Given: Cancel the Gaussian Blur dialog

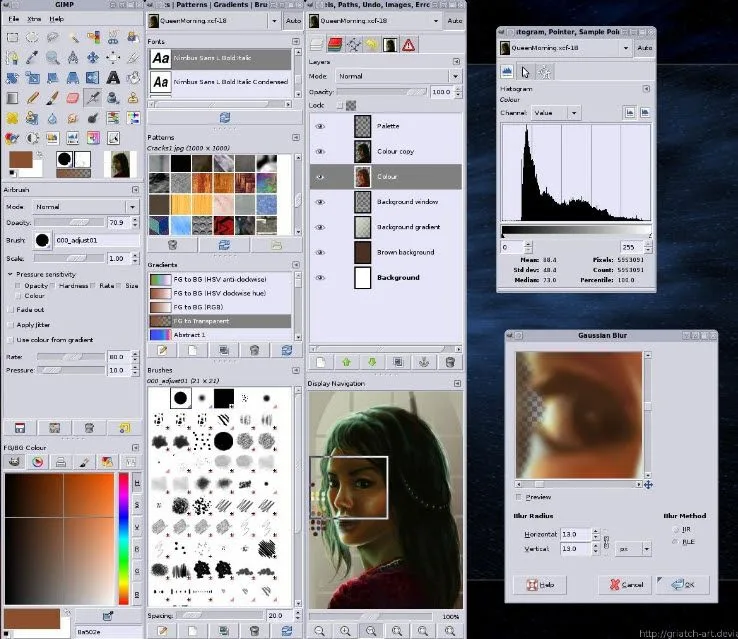Looking at the screenshot, I should (625, 585).
